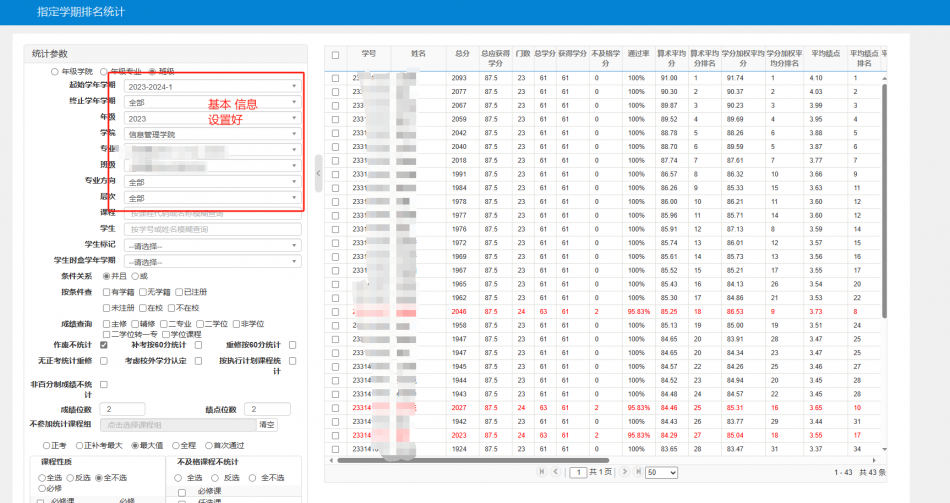Go to last page in pager
Viewport: 950px width, 503px height.
(x=638, y=471)
